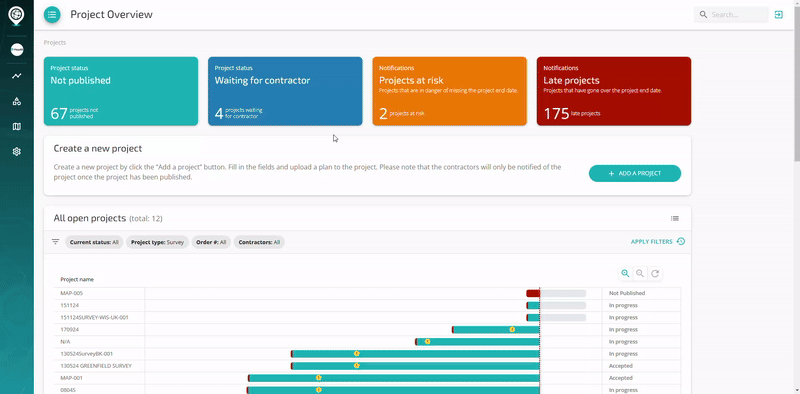Open the analytics trend line icon
800x394 pixels.
pos(17,76)
